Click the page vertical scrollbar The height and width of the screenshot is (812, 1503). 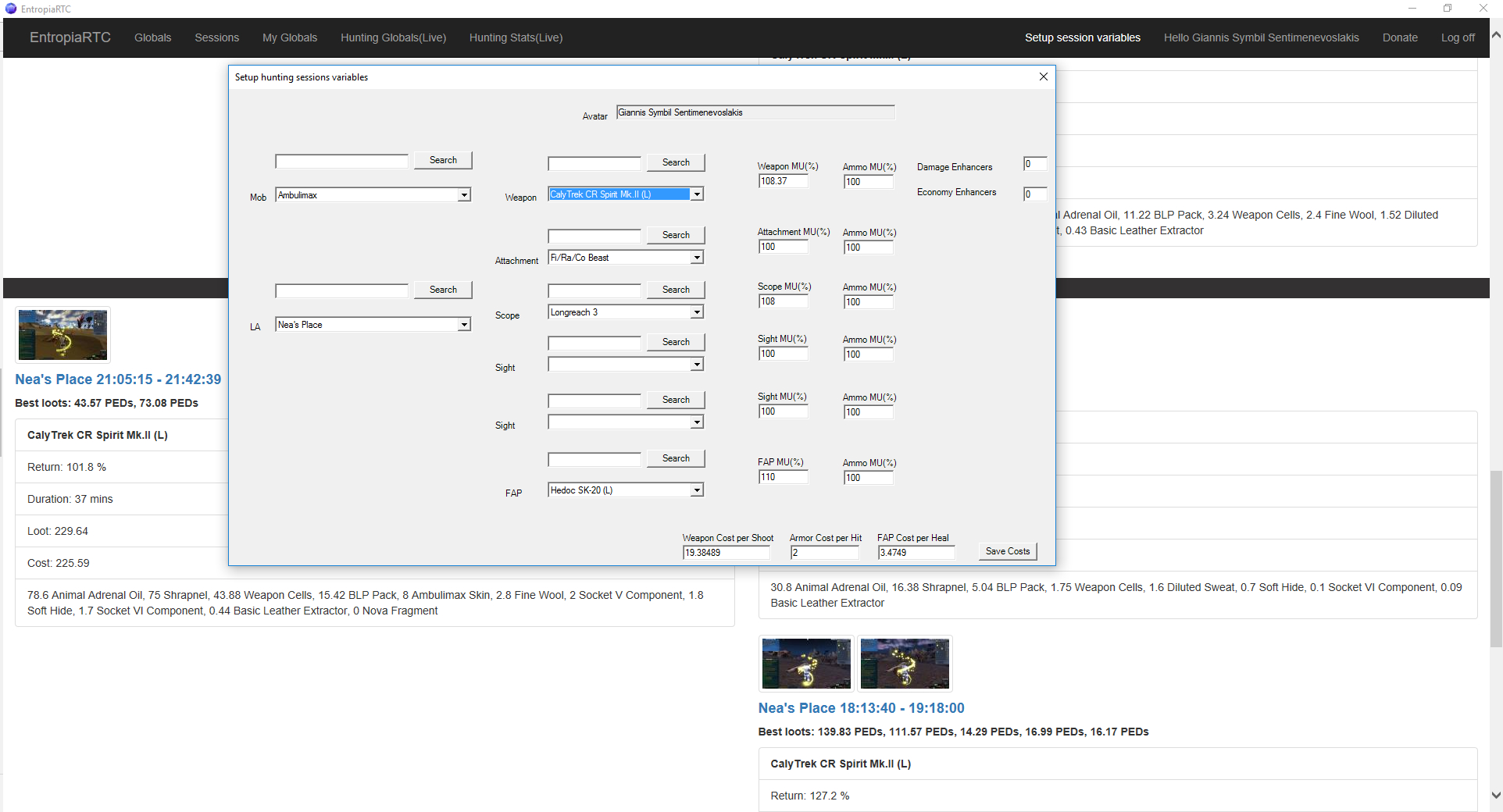click(x=1496, y=558)
